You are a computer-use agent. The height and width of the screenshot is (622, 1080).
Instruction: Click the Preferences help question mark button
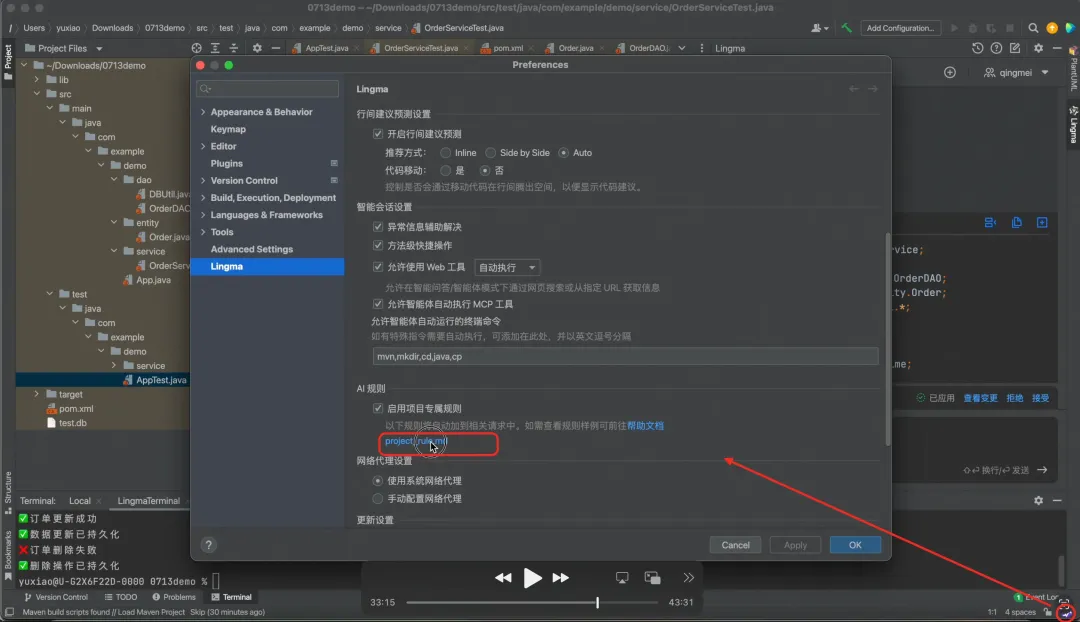click(209, 545)
